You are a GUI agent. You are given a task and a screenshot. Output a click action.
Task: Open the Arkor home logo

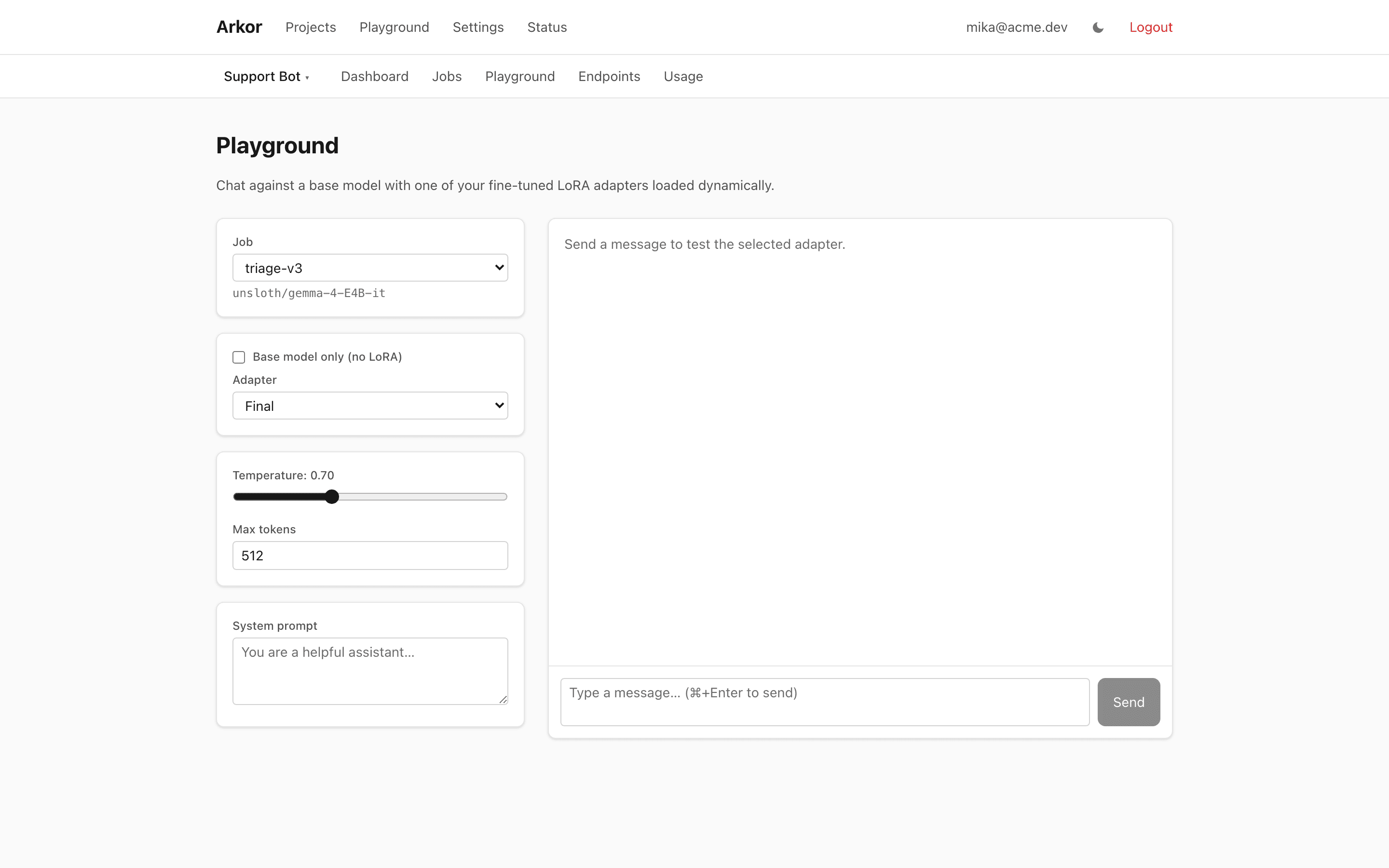point(239,27)
